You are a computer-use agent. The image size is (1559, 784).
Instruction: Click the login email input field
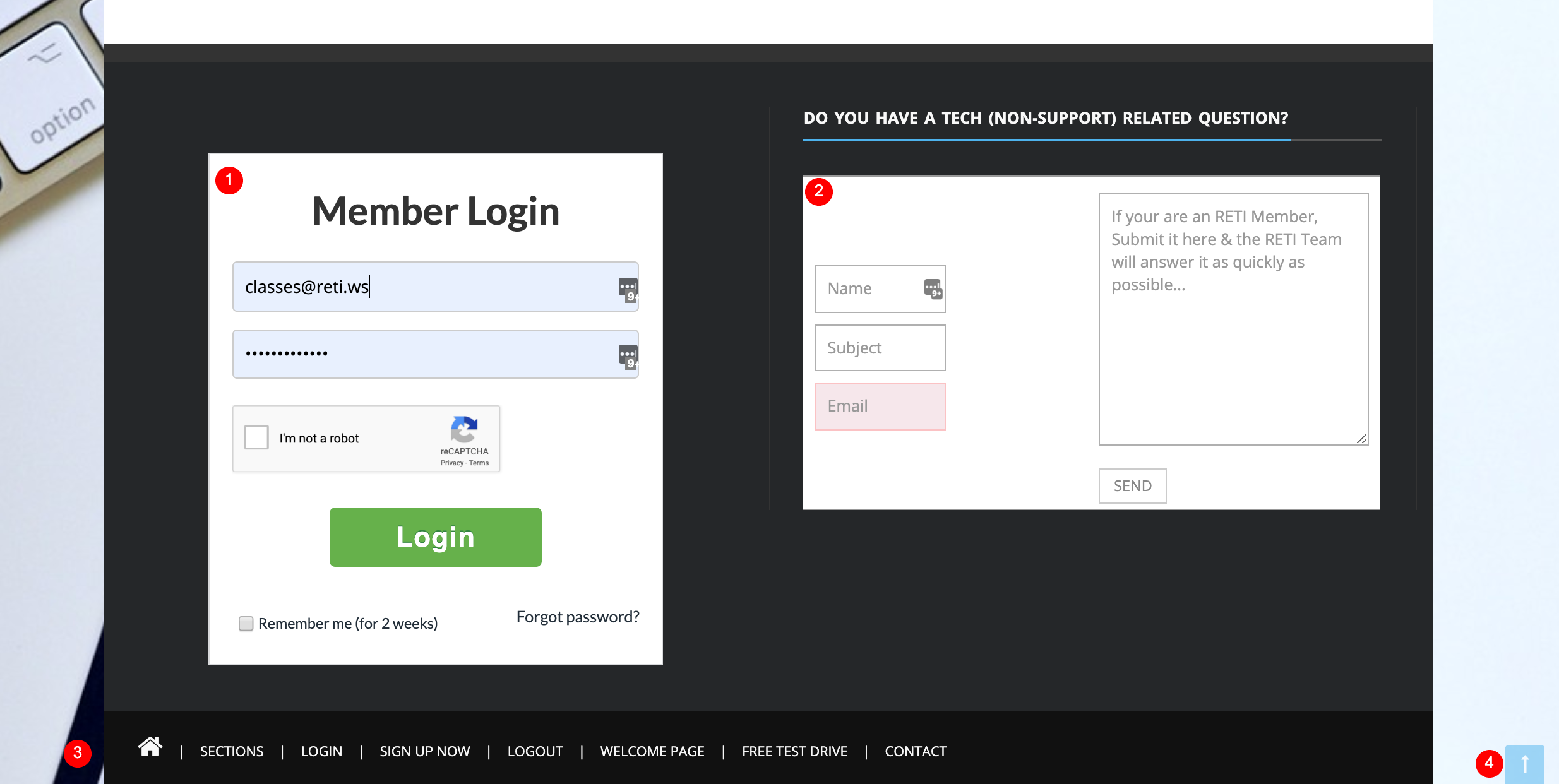point(436,287)
